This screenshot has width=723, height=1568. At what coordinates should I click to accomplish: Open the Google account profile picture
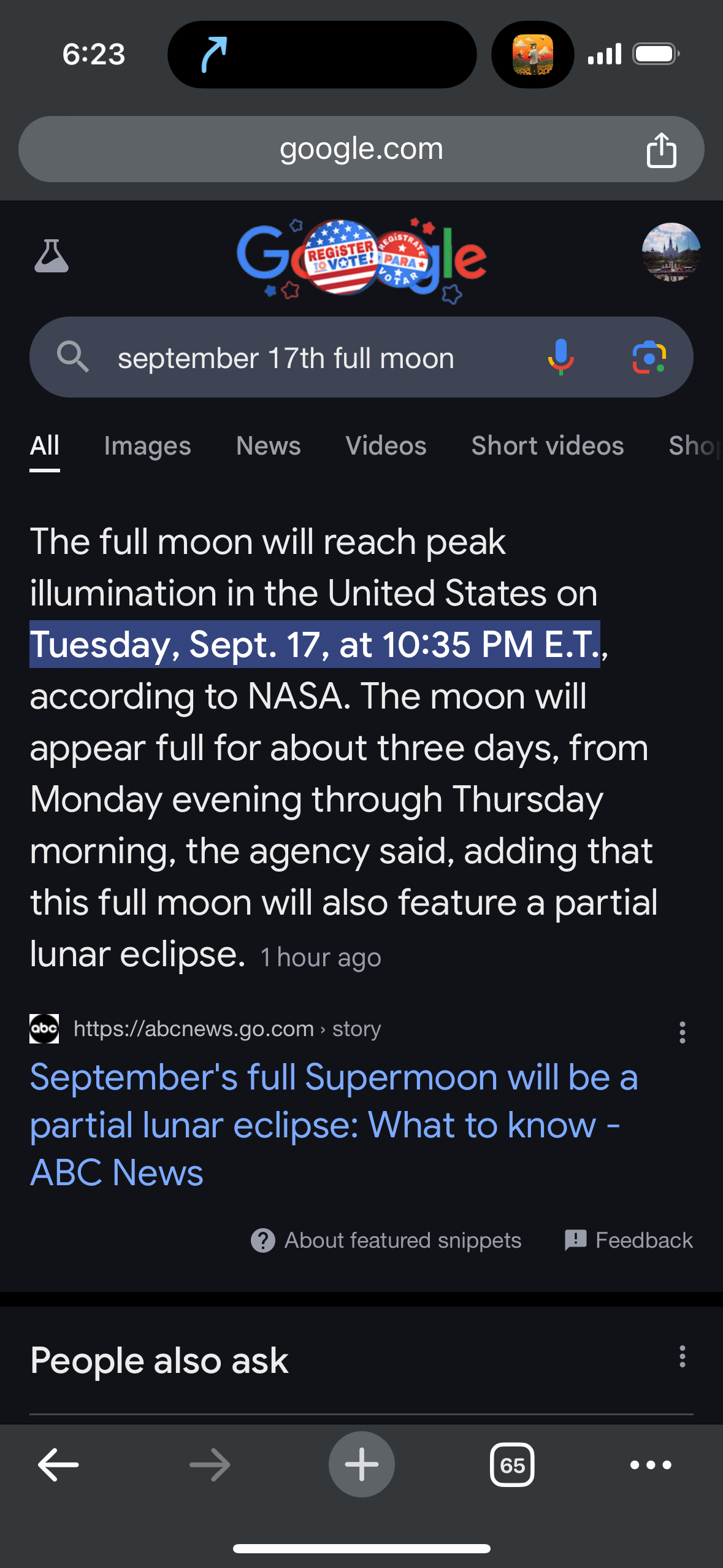pos(671,252)
